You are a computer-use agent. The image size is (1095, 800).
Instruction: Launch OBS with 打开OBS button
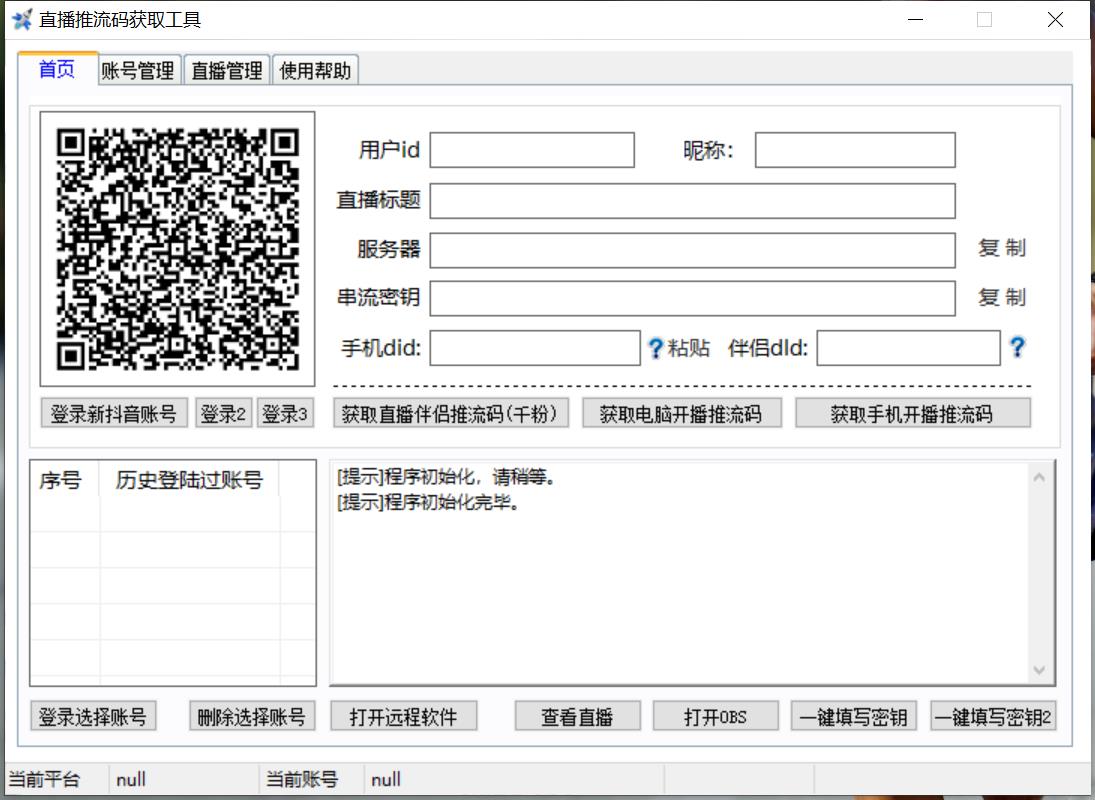pyautogui.click(x=716, y=716)
